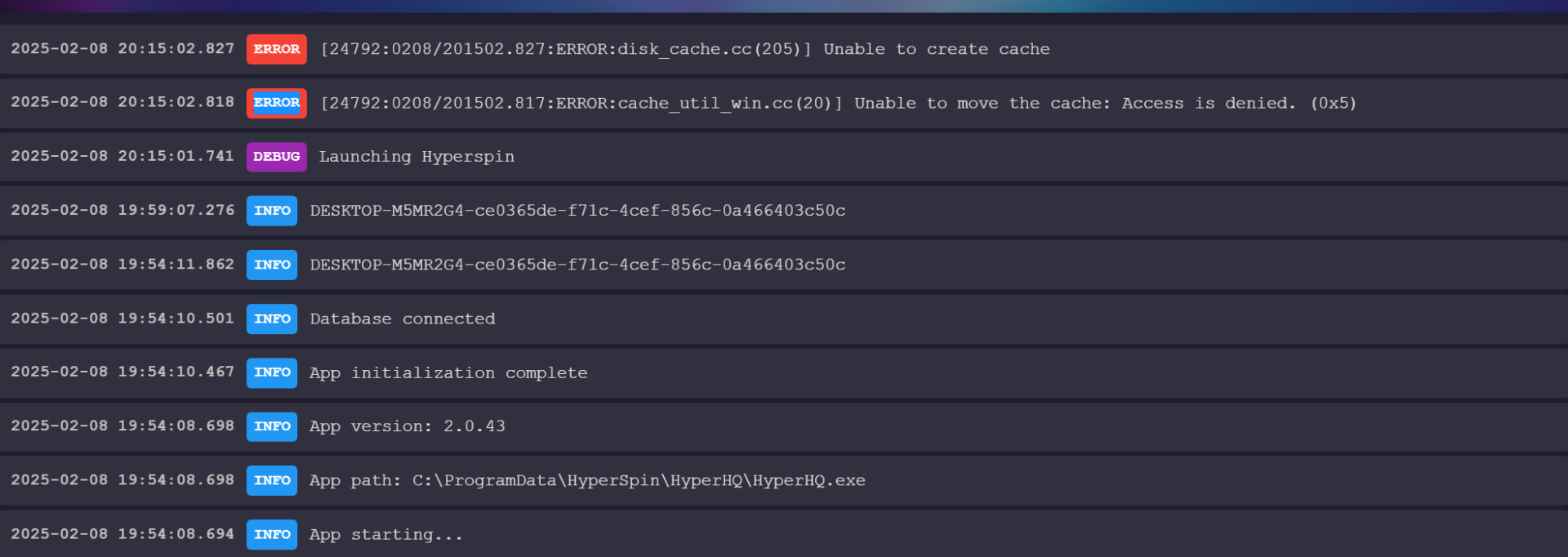Click the purple DEBUG badge

pyautogui.click(x=276, y=157)
